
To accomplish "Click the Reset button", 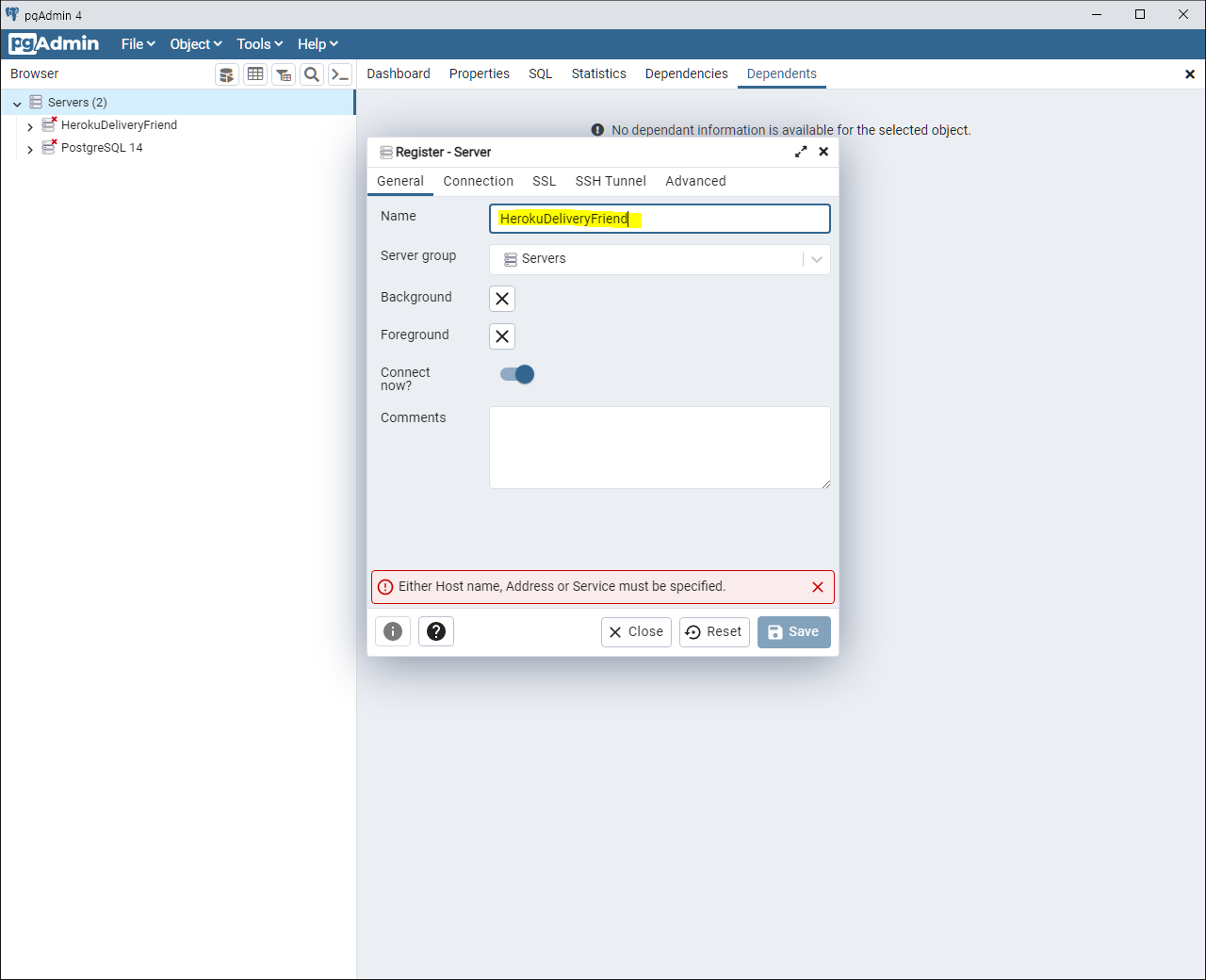I will tap(714, 632).
